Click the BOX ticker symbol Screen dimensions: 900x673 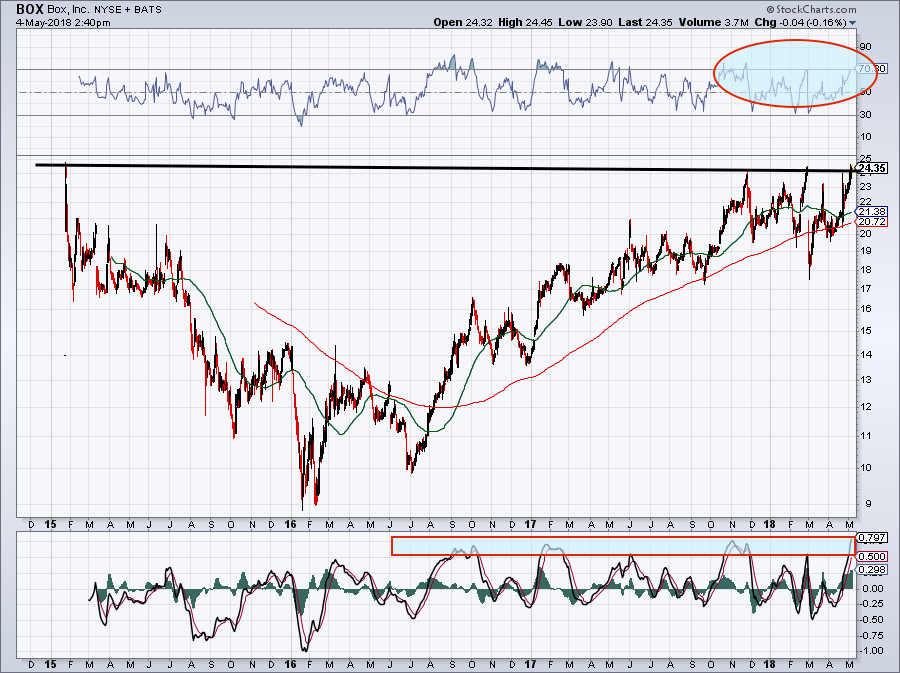(x=29, y=9)
